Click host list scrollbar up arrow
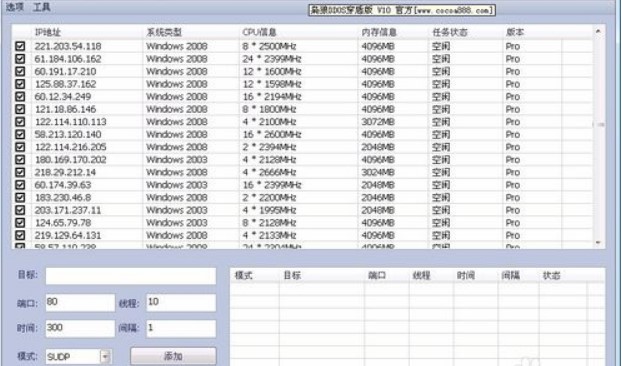 tap(598, 31)
